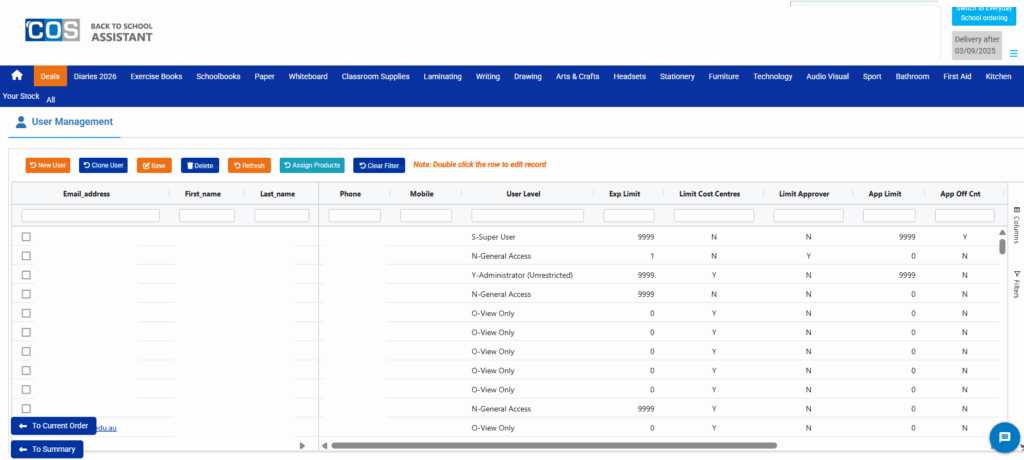
Task: Click the Delete button
Action: (x=200, y=165)
